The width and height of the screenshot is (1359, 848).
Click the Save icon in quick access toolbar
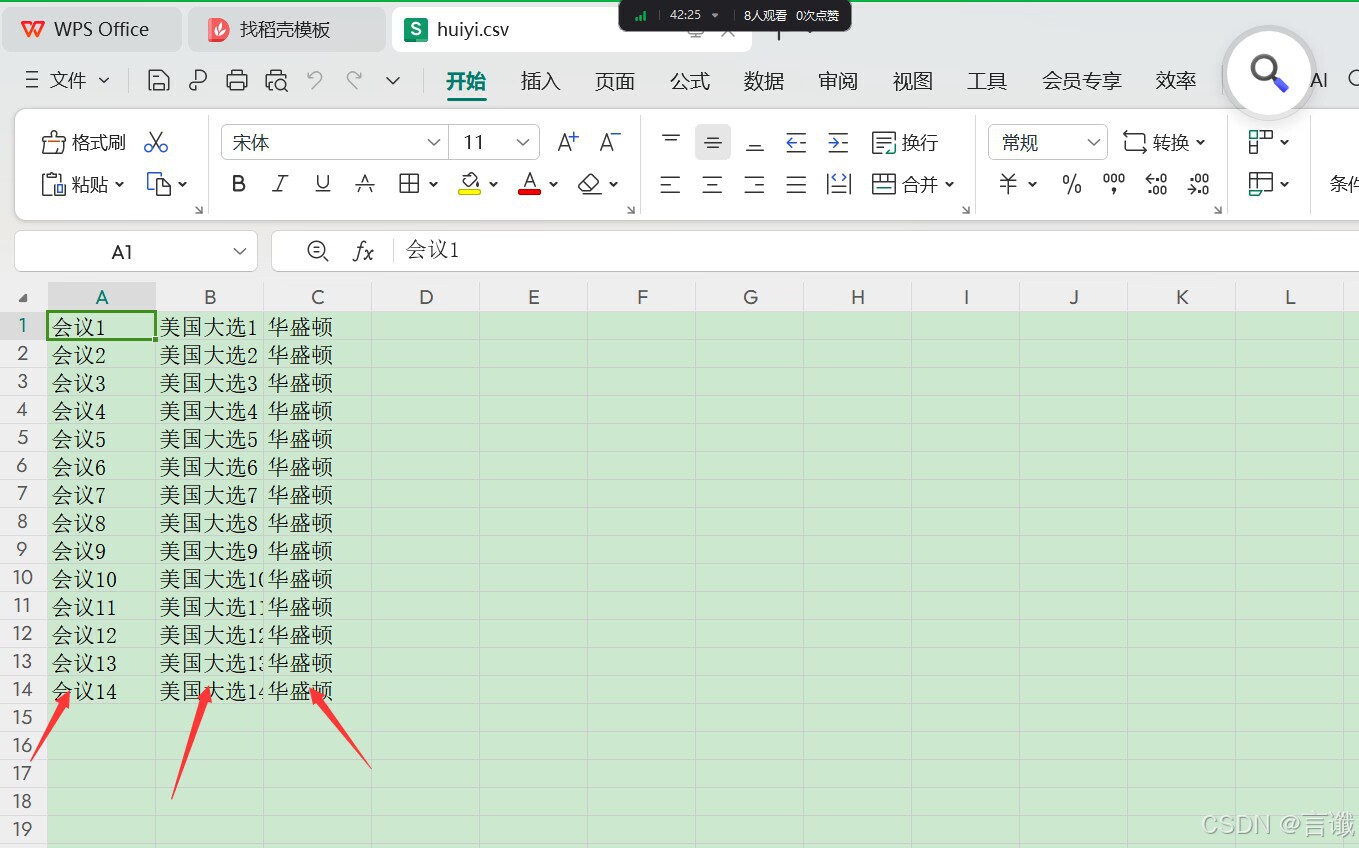(x=158, y=81)
